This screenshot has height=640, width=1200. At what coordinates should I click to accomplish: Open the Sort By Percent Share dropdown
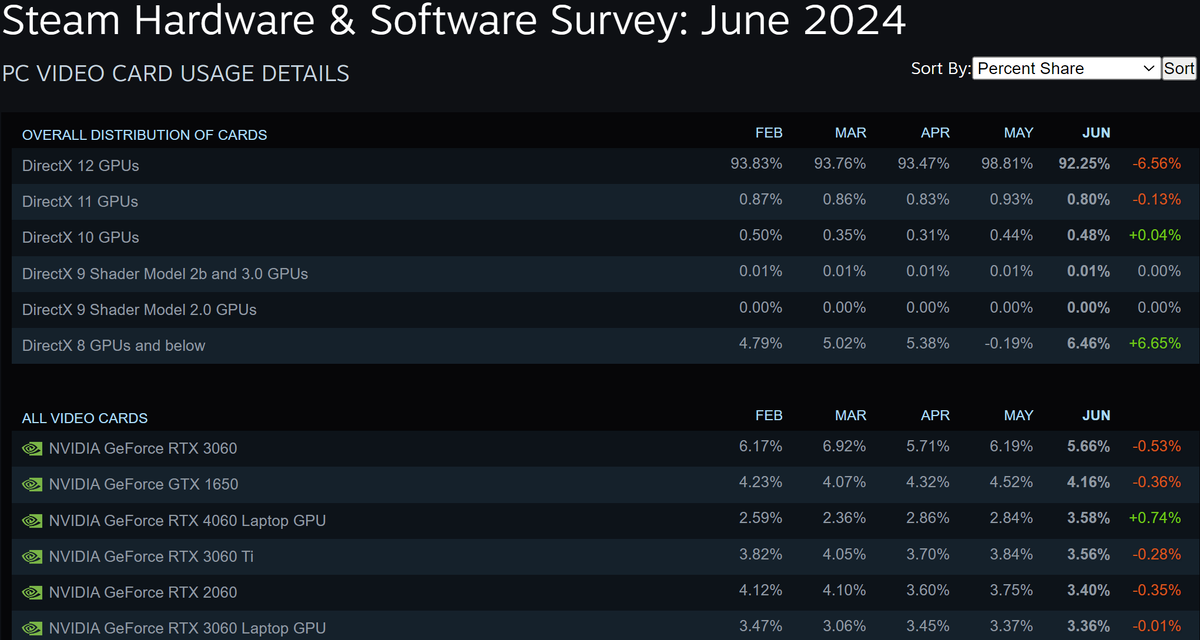[x=1066, y=68]
